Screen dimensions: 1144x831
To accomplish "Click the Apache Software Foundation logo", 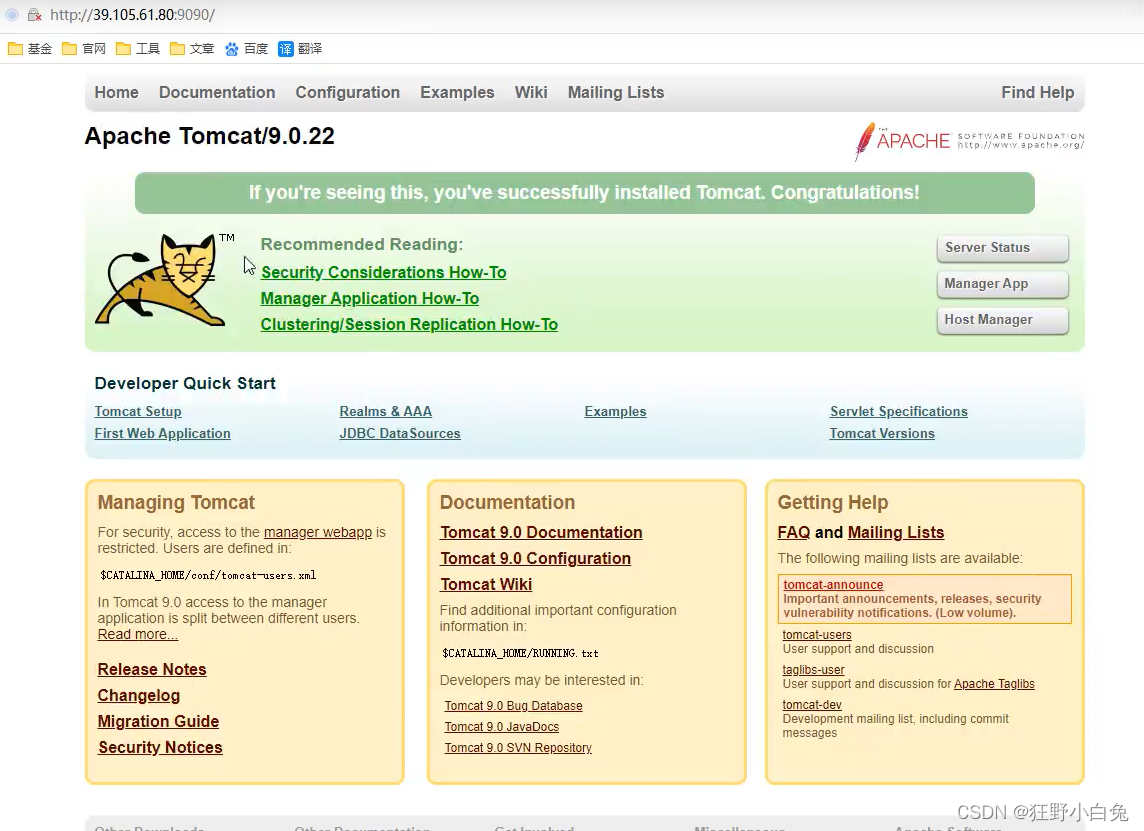I will (x=969, y=141).
